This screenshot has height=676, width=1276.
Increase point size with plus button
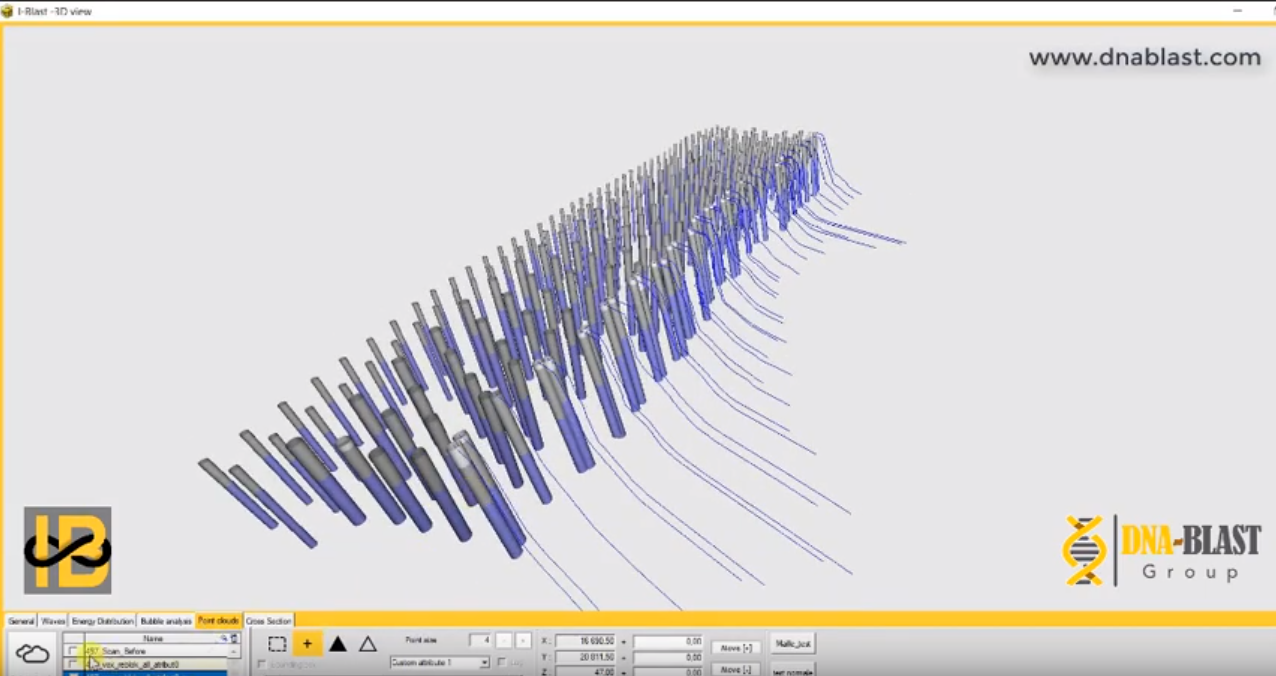[x=523, y=640]
